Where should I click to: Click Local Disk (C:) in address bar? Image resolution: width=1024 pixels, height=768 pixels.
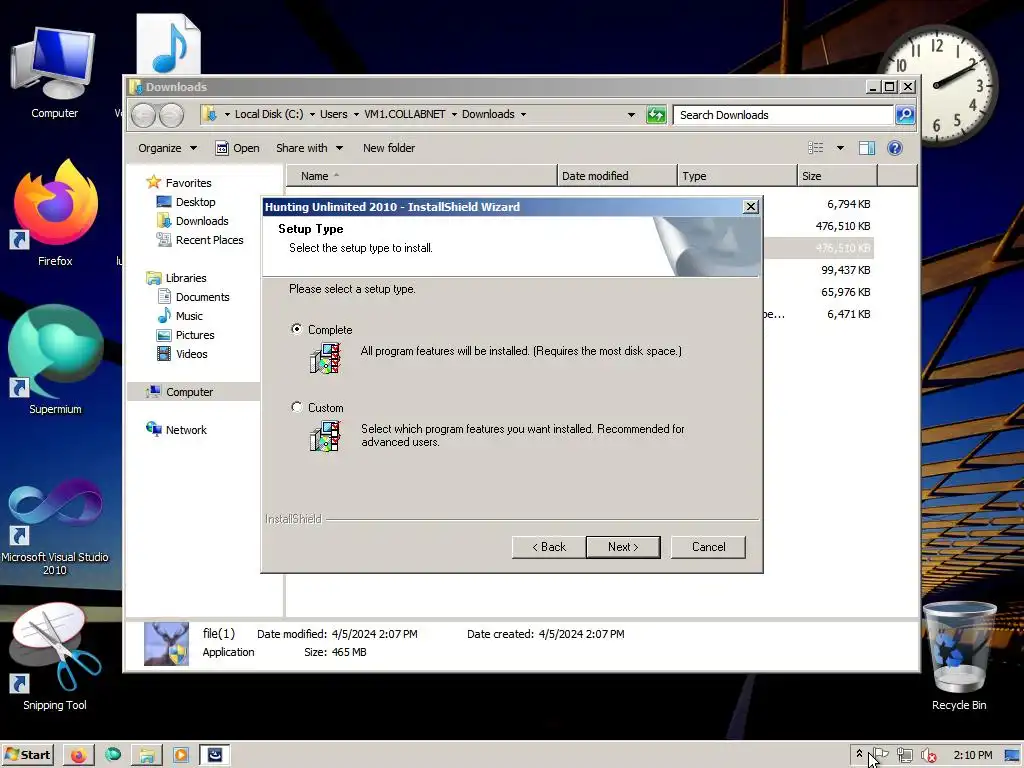coord(268,114)
